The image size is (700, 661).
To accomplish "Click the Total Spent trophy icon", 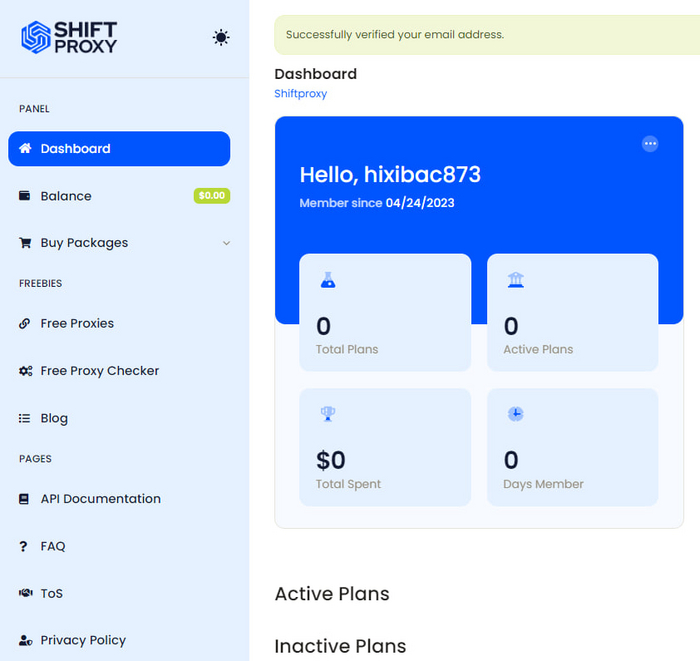I will [x=327, y=414].
